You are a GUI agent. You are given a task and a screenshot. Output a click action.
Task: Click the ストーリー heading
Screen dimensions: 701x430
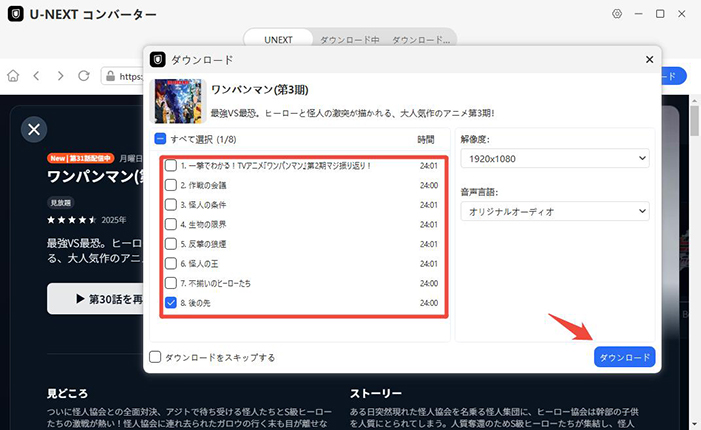coord(376,393)
